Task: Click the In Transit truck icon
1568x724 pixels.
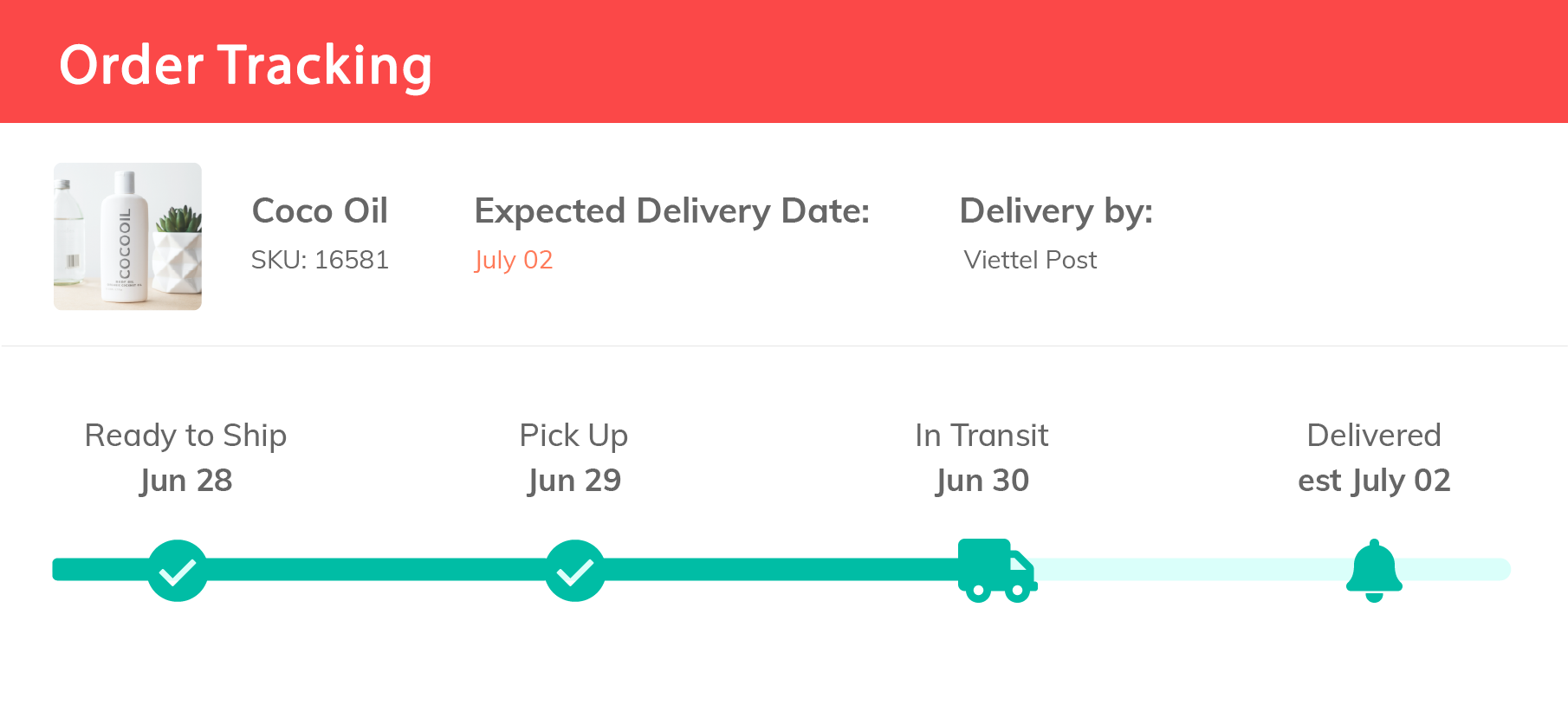Action: (995, 570)
